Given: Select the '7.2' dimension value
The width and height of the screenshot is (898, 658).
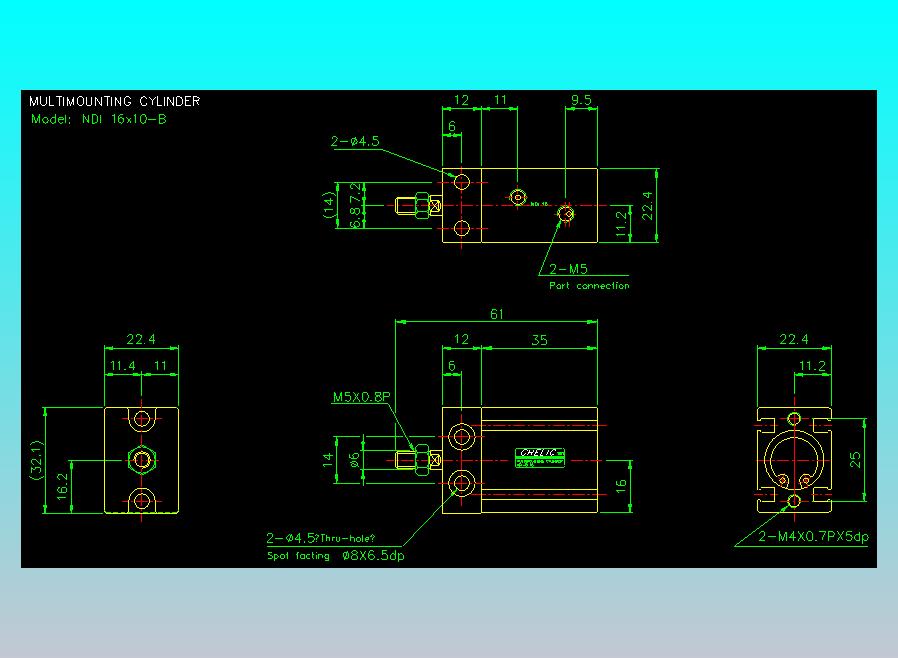Looking at the screenshot, I should click(x=356, y=192).
